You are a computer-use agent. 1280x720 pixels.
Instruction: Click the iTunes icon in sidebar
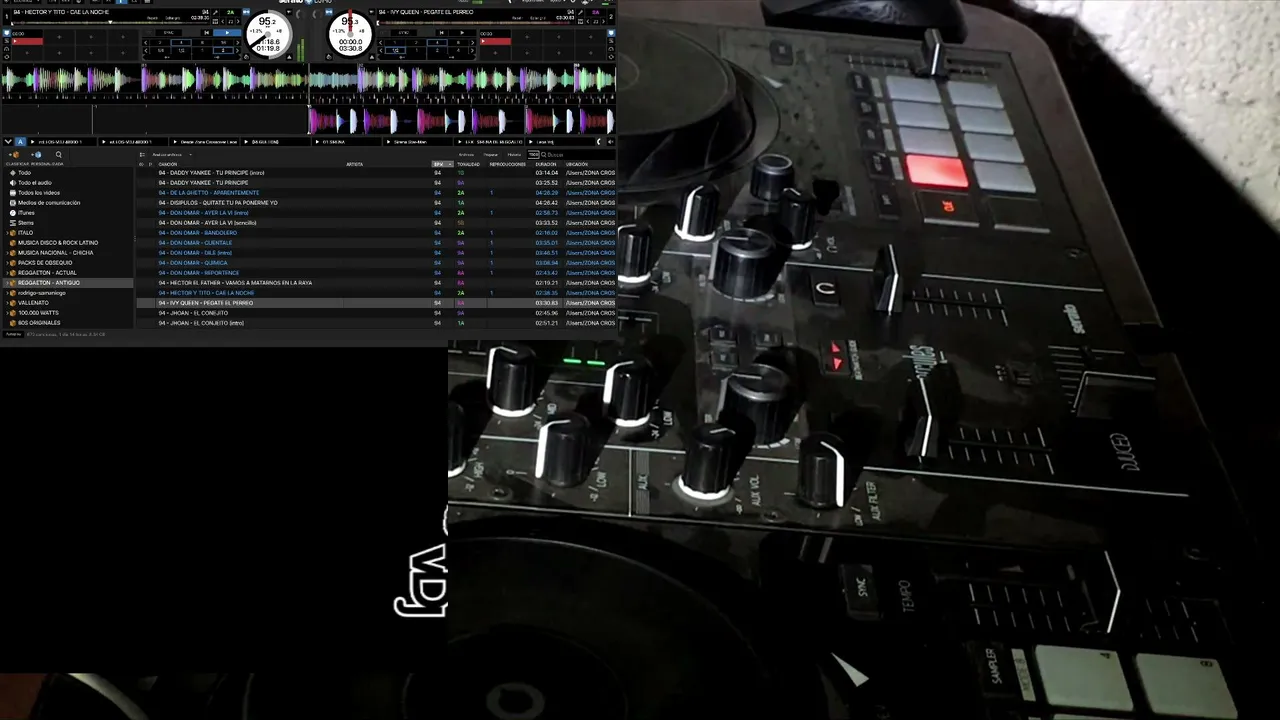13,213
